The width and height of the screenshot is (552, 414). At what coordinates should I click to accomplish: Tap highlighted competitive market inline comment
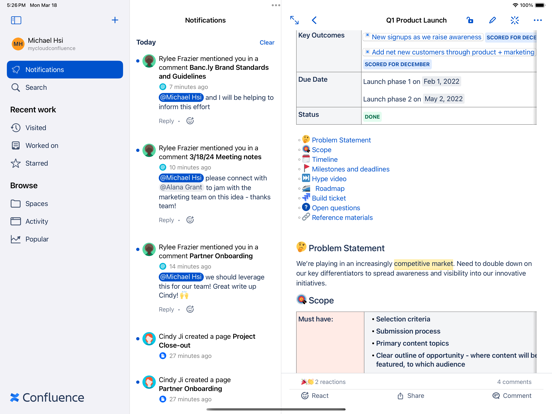424,264
